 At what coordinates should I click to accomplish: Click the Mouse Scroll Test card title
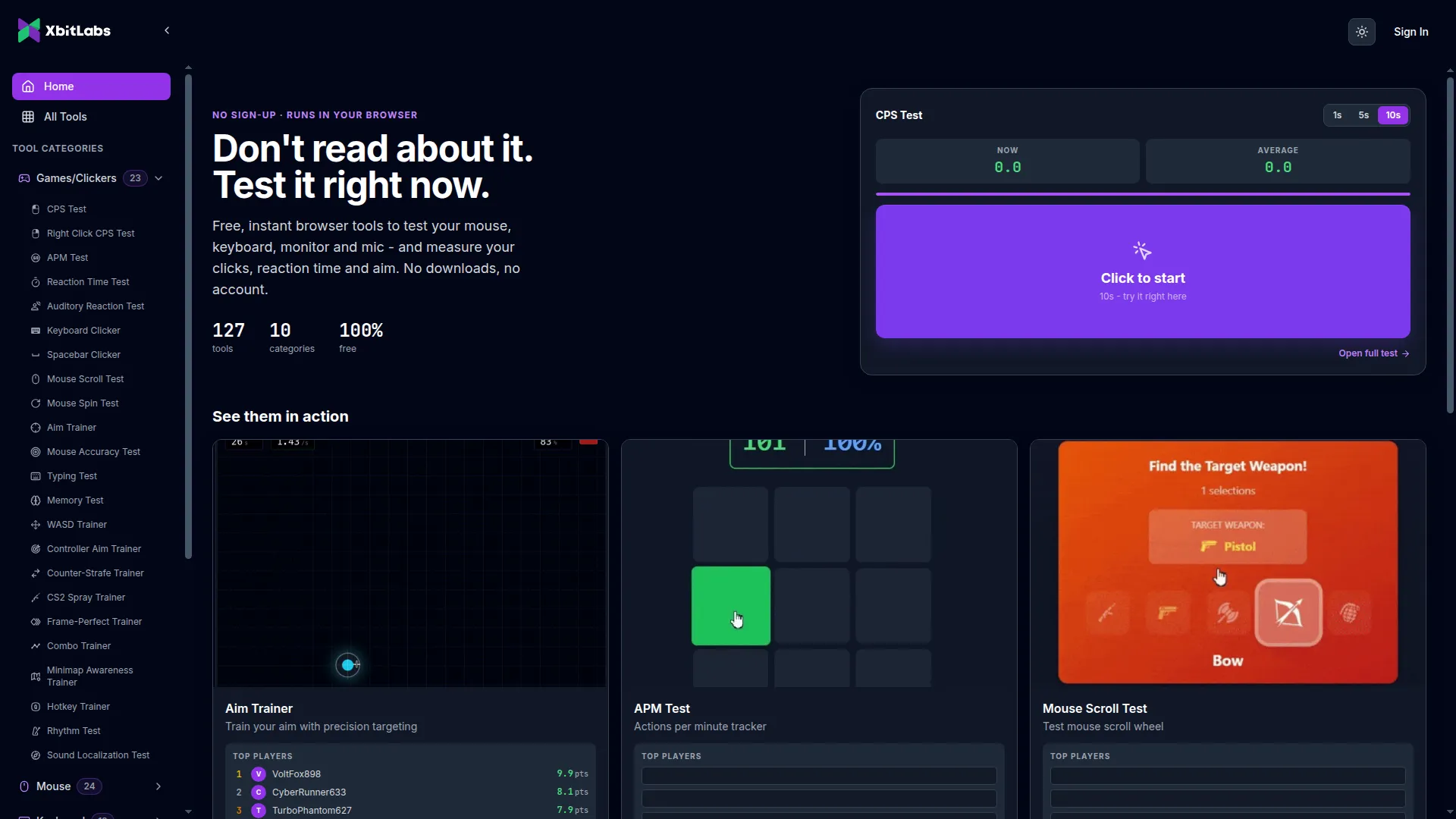1094,708
